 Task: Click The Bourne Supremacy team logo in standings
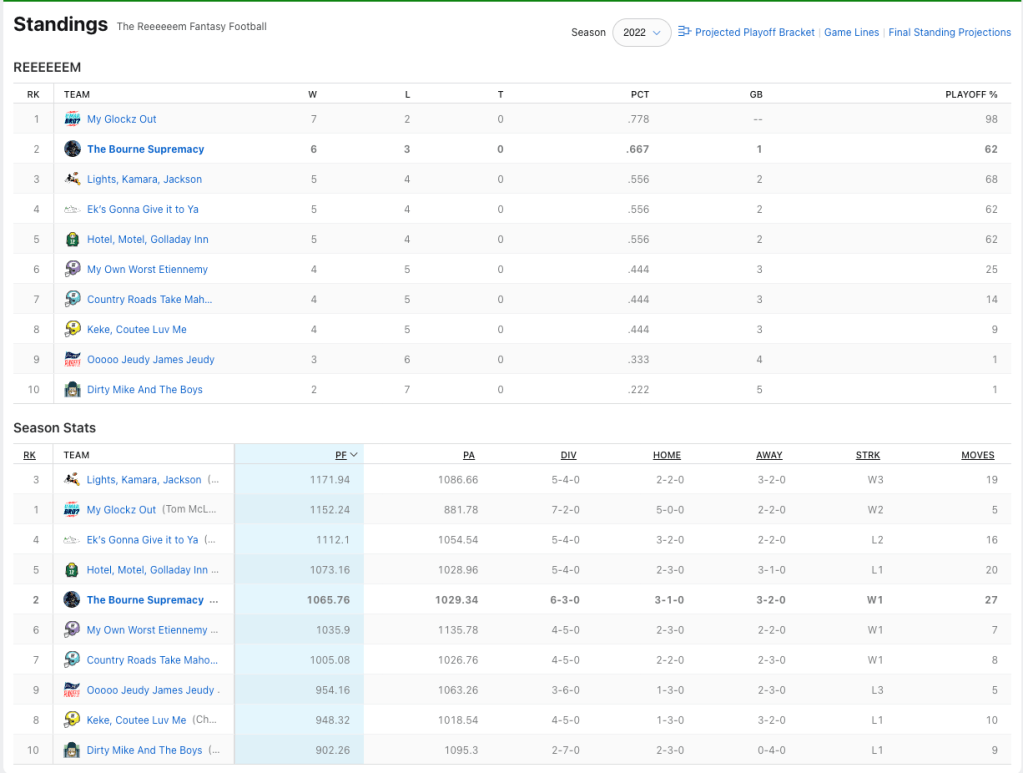(x=72, y=149)
